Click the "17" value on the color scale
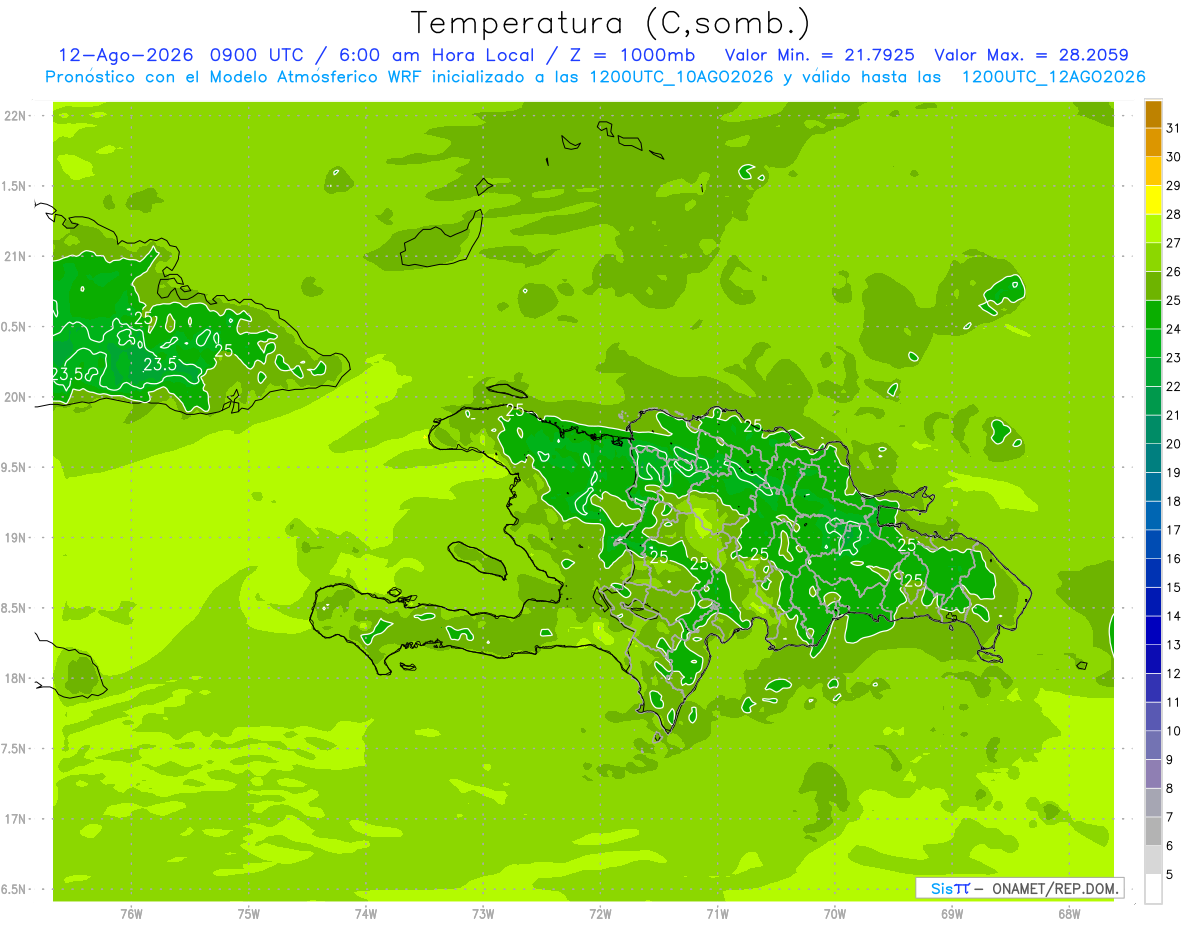The width and height of the screenshot is (1200, 927). 1173,529
